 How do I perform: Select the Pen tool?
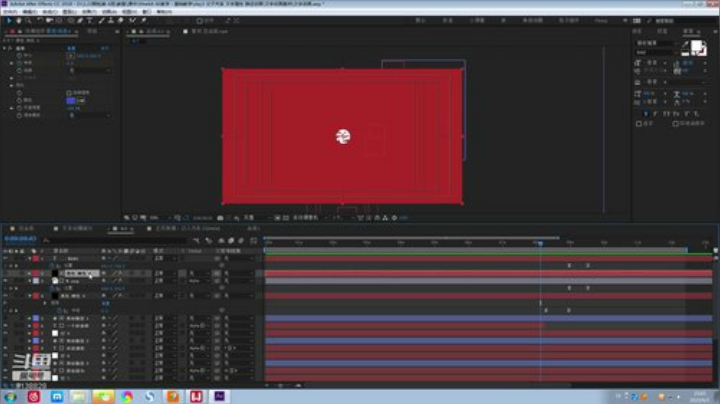(x=80, y=21)
